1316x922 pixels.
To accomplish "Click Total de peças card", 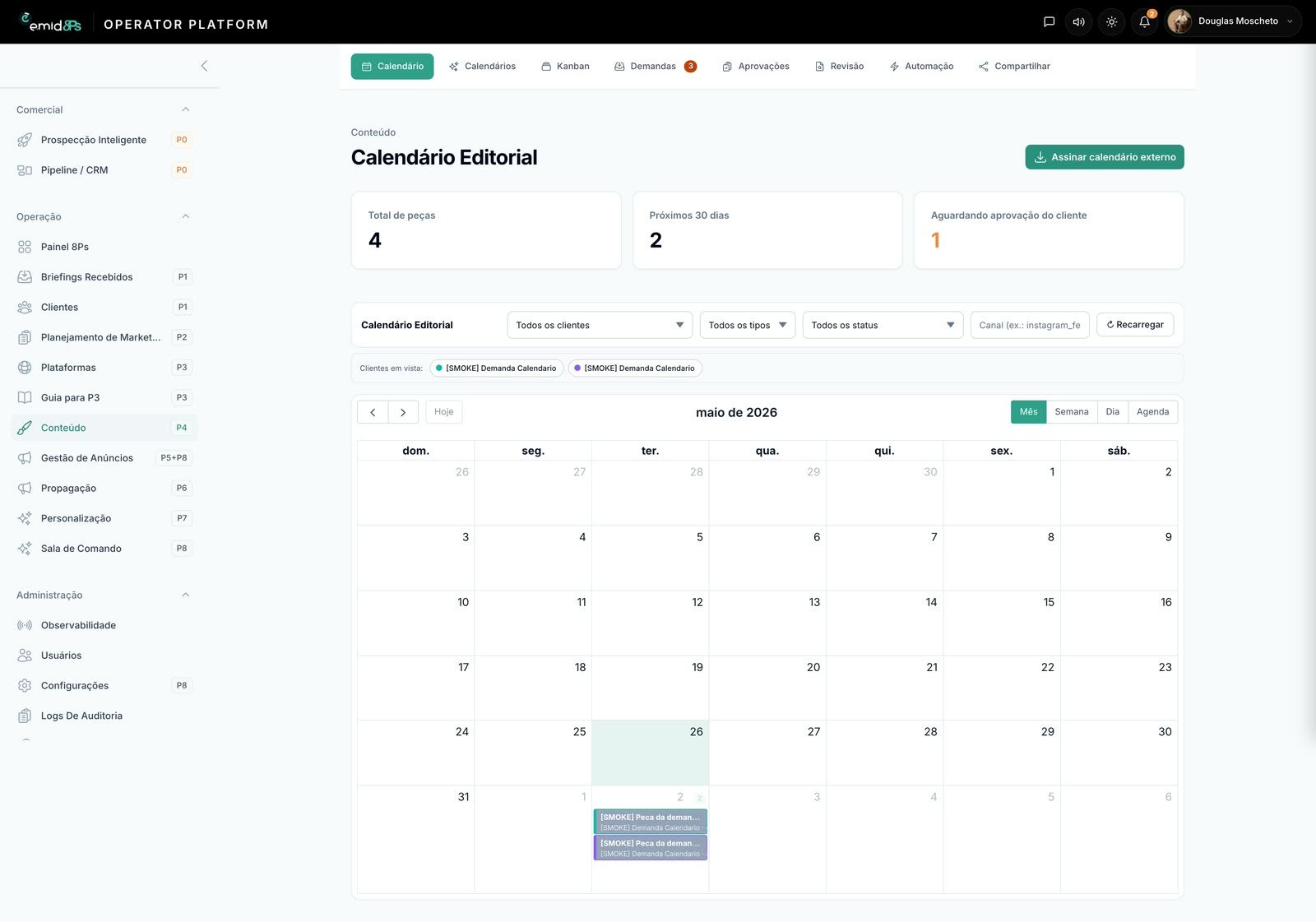I will pyautogui.click(x=486, y=230).
